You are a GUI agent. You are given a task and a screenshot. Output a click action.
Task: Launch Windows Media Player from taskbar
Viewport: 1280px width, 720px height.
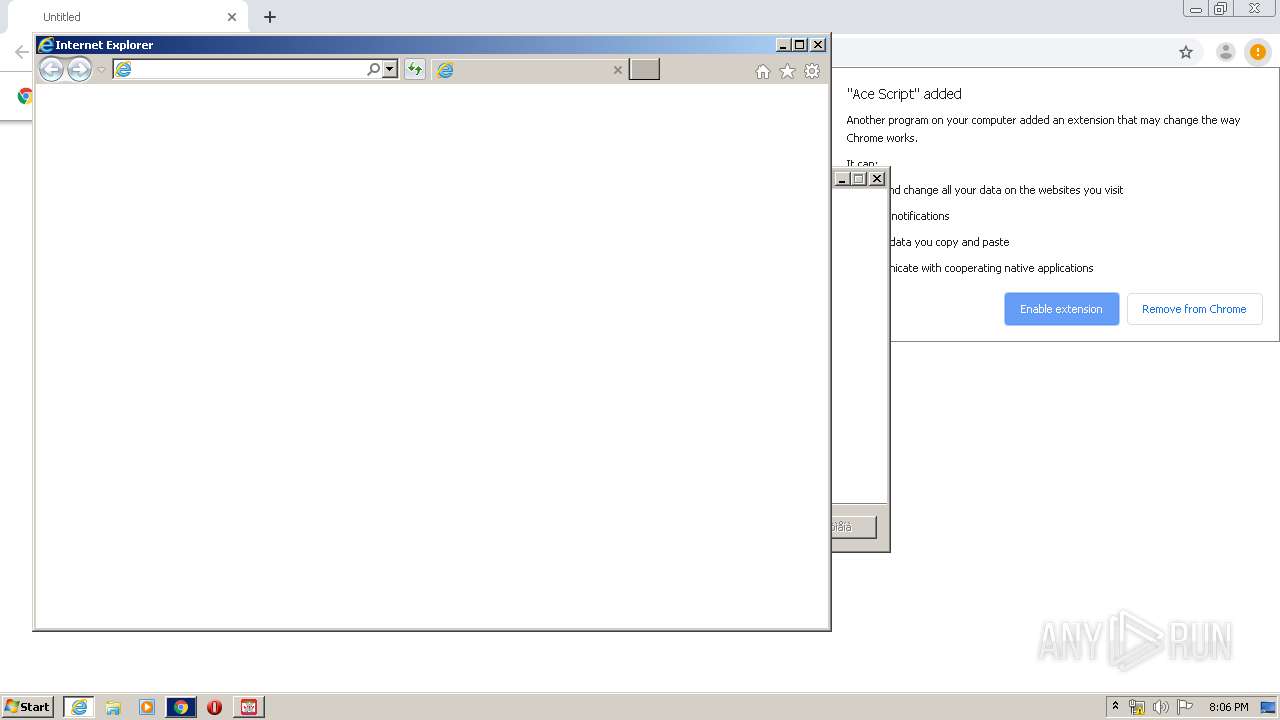(x=147, y=707)
